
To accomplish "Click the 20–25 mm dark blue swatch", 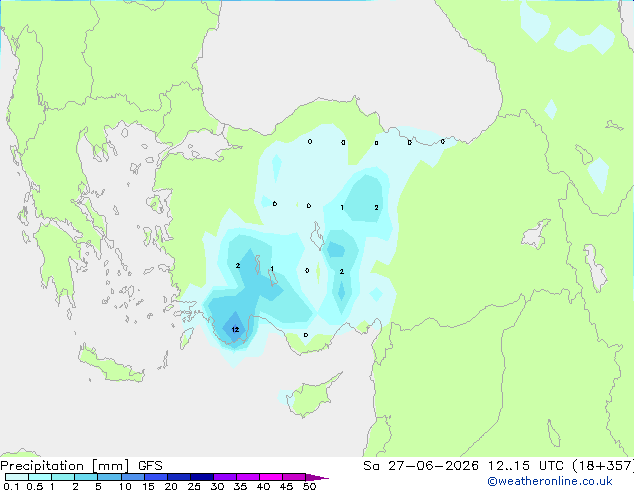I will [x=179, y=477].
